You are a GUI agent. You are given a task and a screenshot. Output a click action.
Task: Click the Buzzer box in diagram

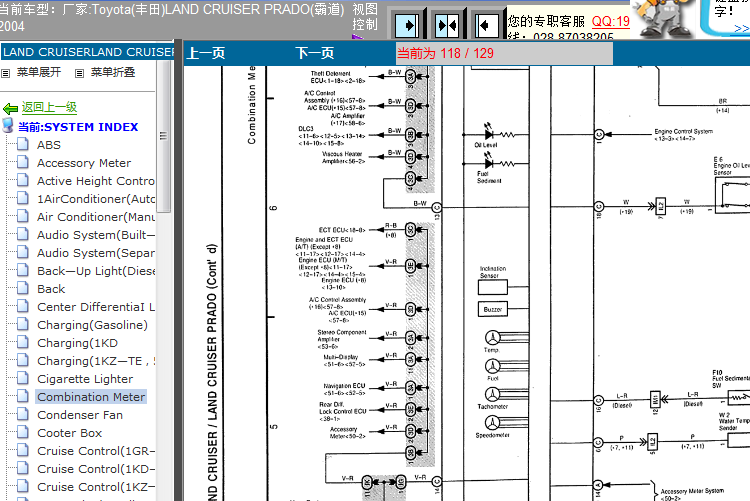coord(492,310)
